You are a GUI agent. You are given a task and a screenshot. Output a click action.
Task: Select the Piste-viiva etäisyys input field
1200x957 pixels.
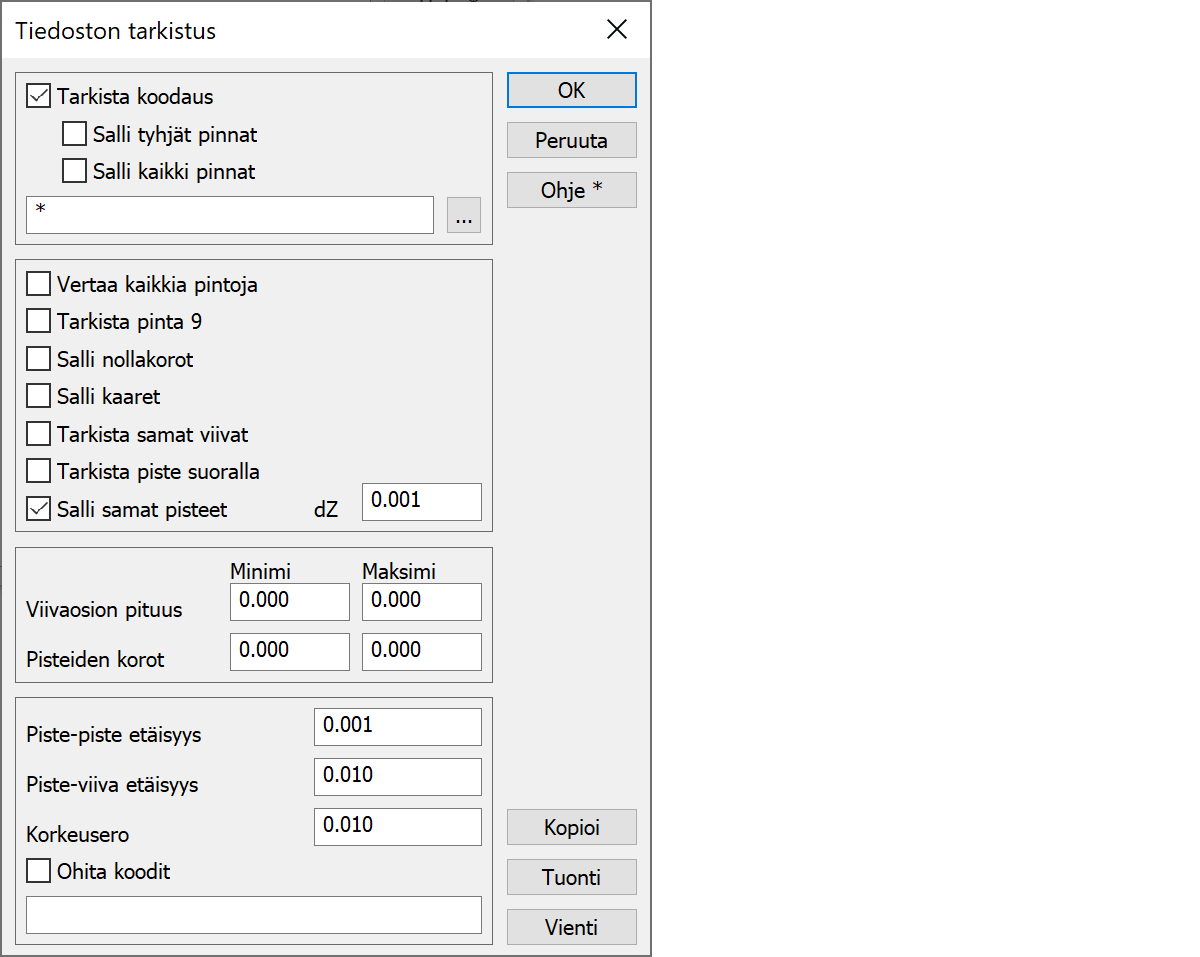(x=397, y=776)
